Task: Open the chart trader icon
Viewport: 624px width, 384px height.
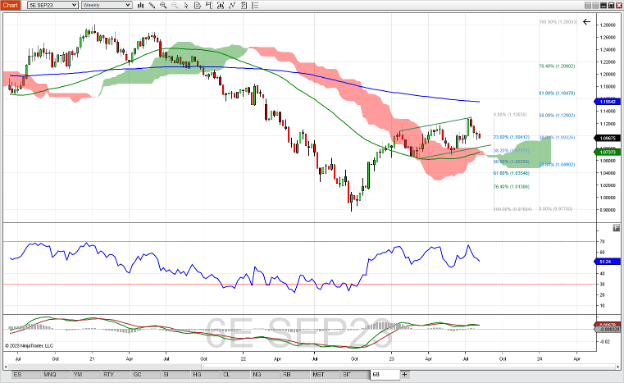Action: coord(209,5)
